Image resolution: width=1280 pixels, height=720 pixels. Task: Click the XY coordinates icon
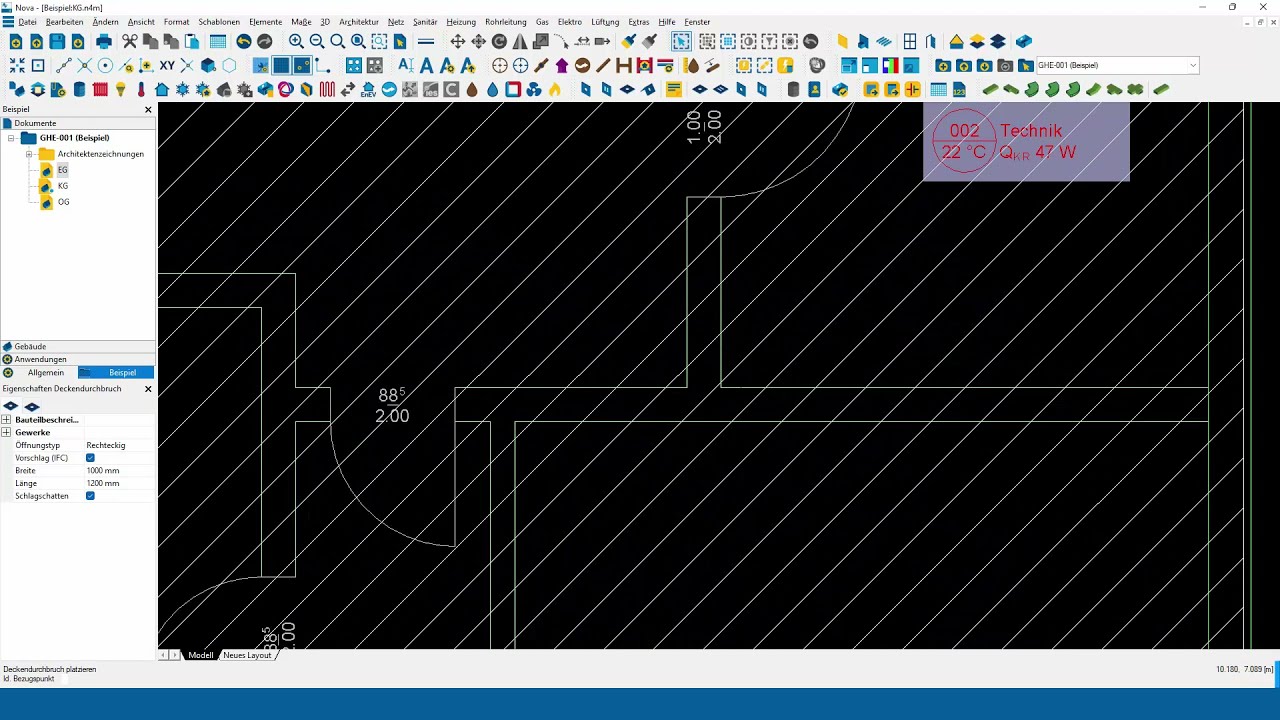point(167,65)
